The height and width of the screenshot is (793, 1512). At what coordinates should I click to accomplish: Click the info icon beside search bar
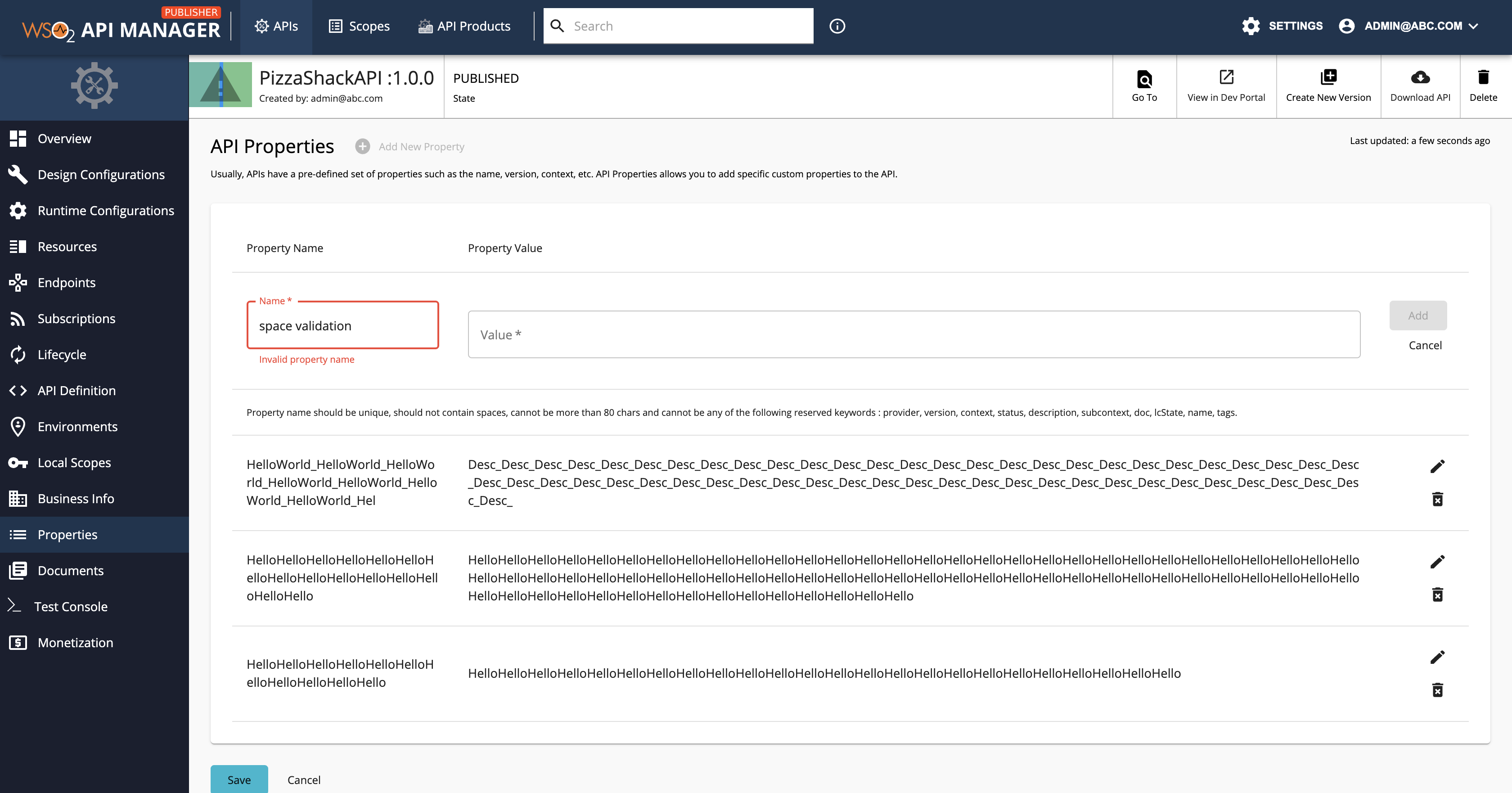tap(837, 26)
